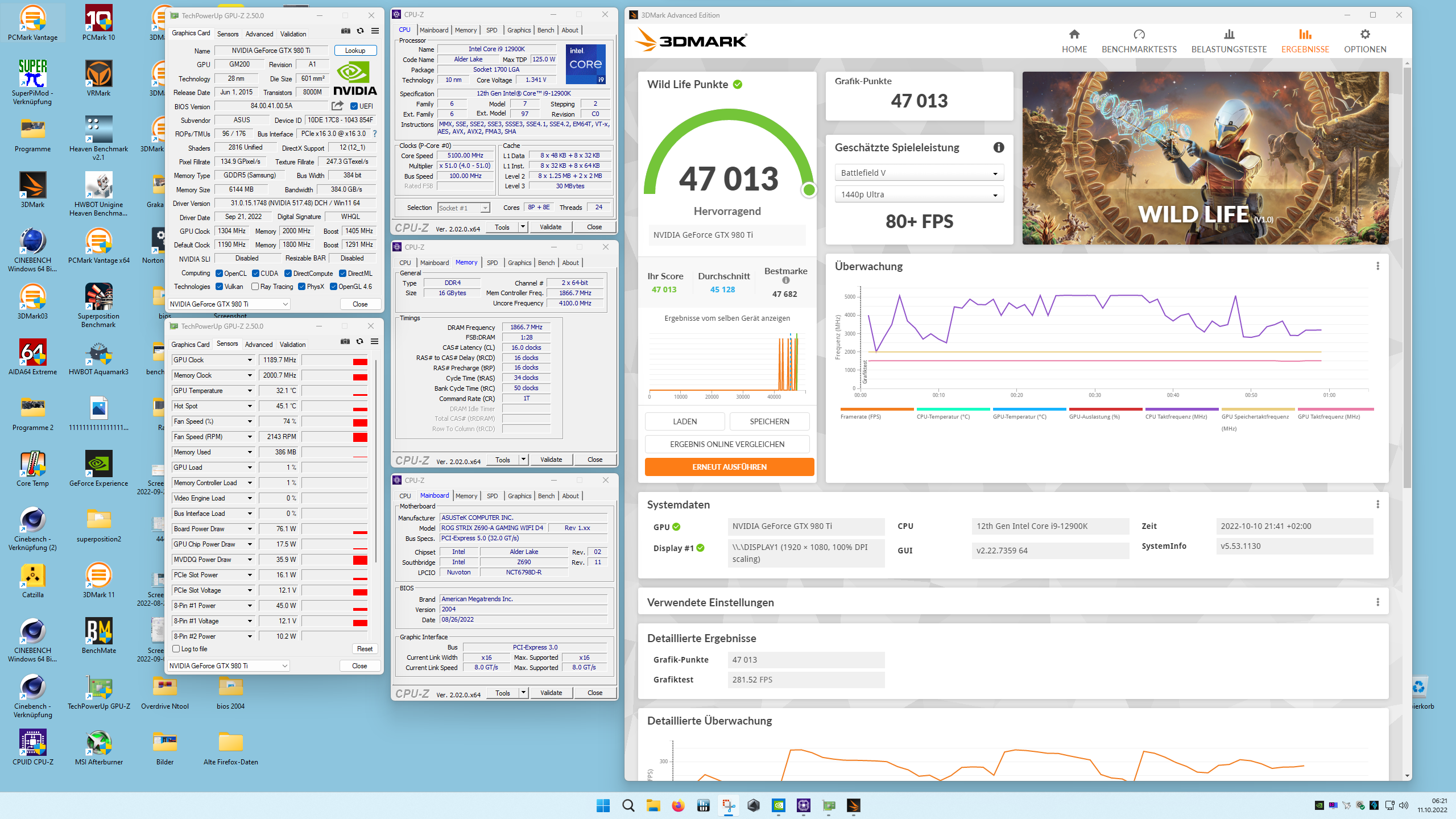Enable the Log to file checkbox
The image size is (1456, 819).
click(x=176, y=649)
